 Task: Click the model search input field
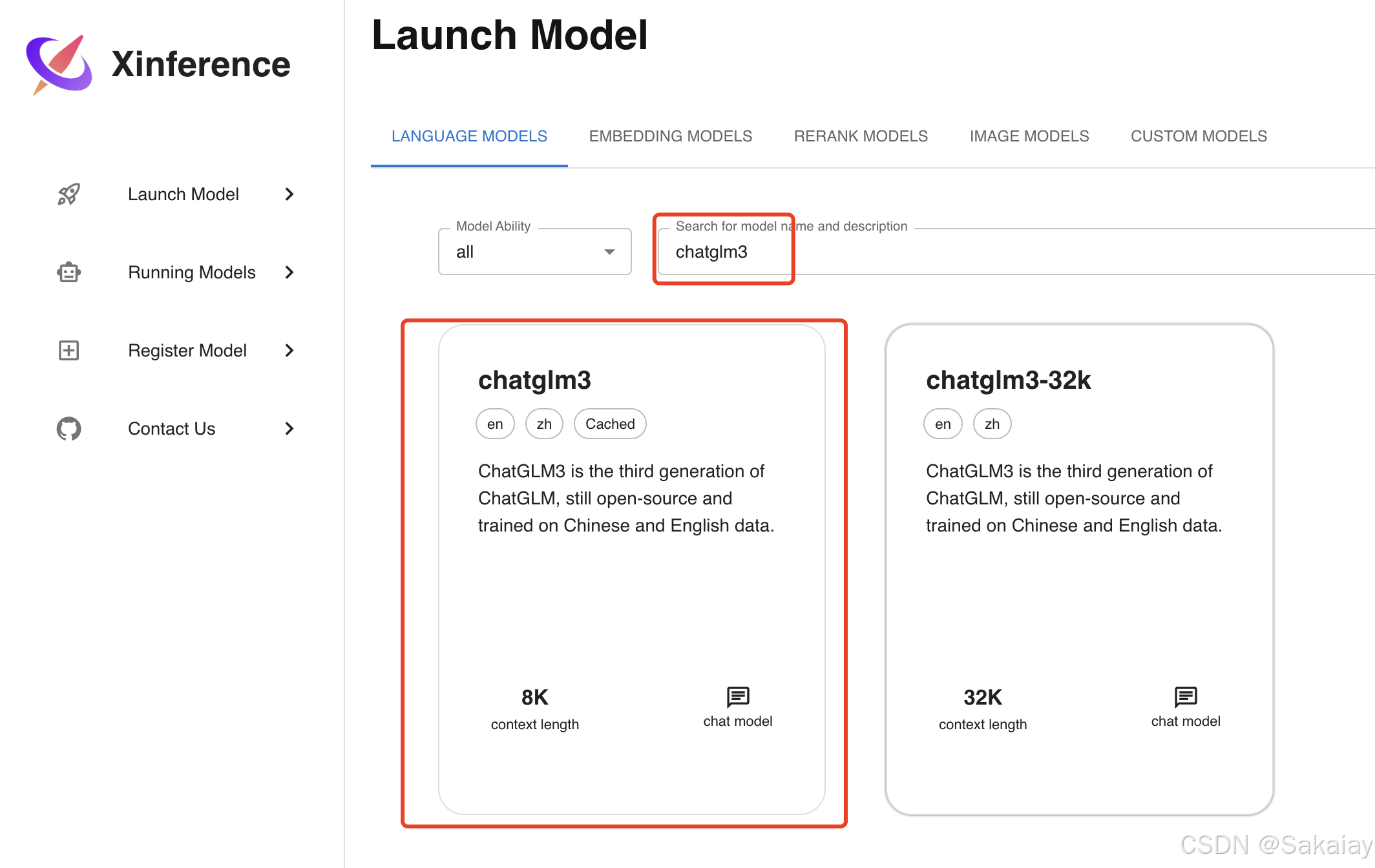tap(969, 252)
